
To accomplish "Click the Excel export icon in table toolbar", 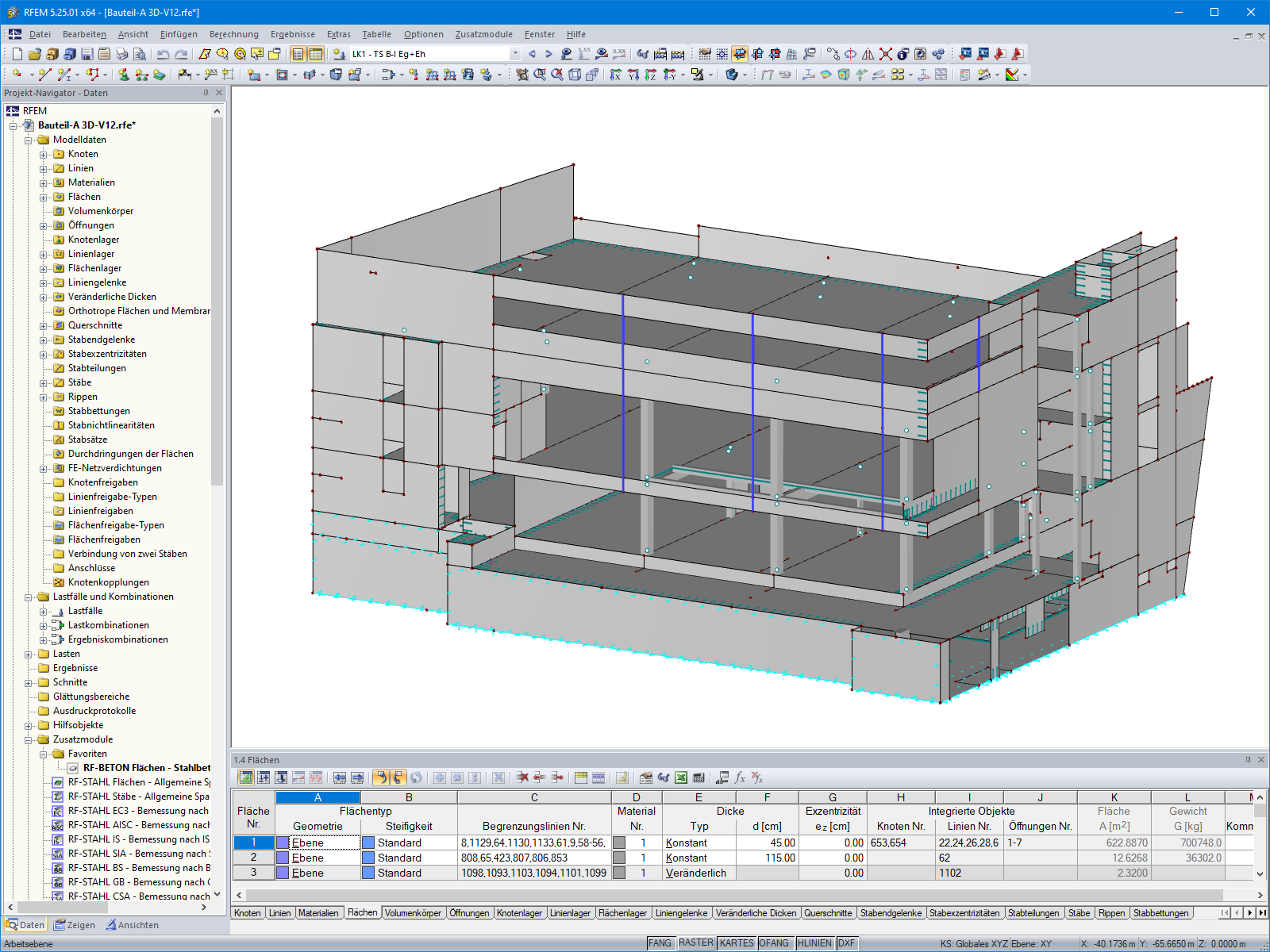I will click(x=683, y=777).
